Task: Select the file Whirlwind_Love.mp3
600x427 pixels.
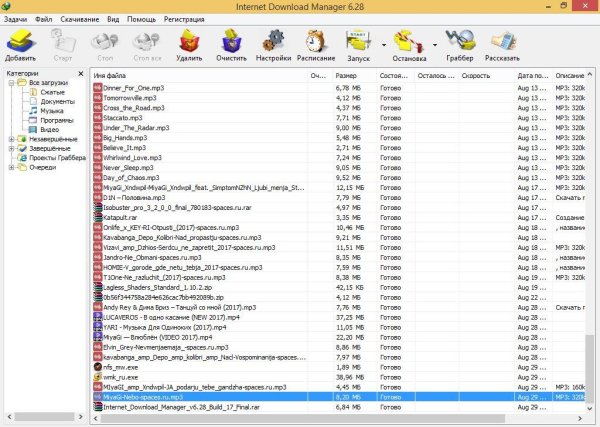Action: tap(132, 158)
